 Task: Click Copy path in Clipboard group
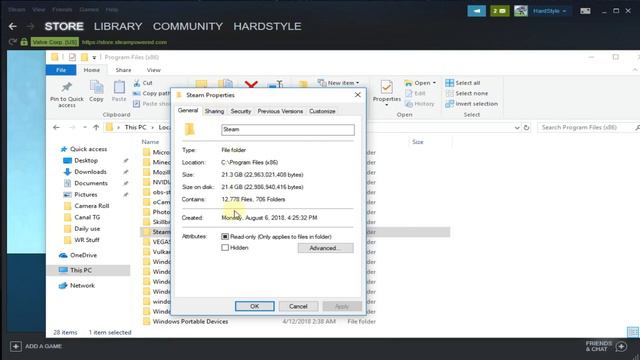pos(151,93)
